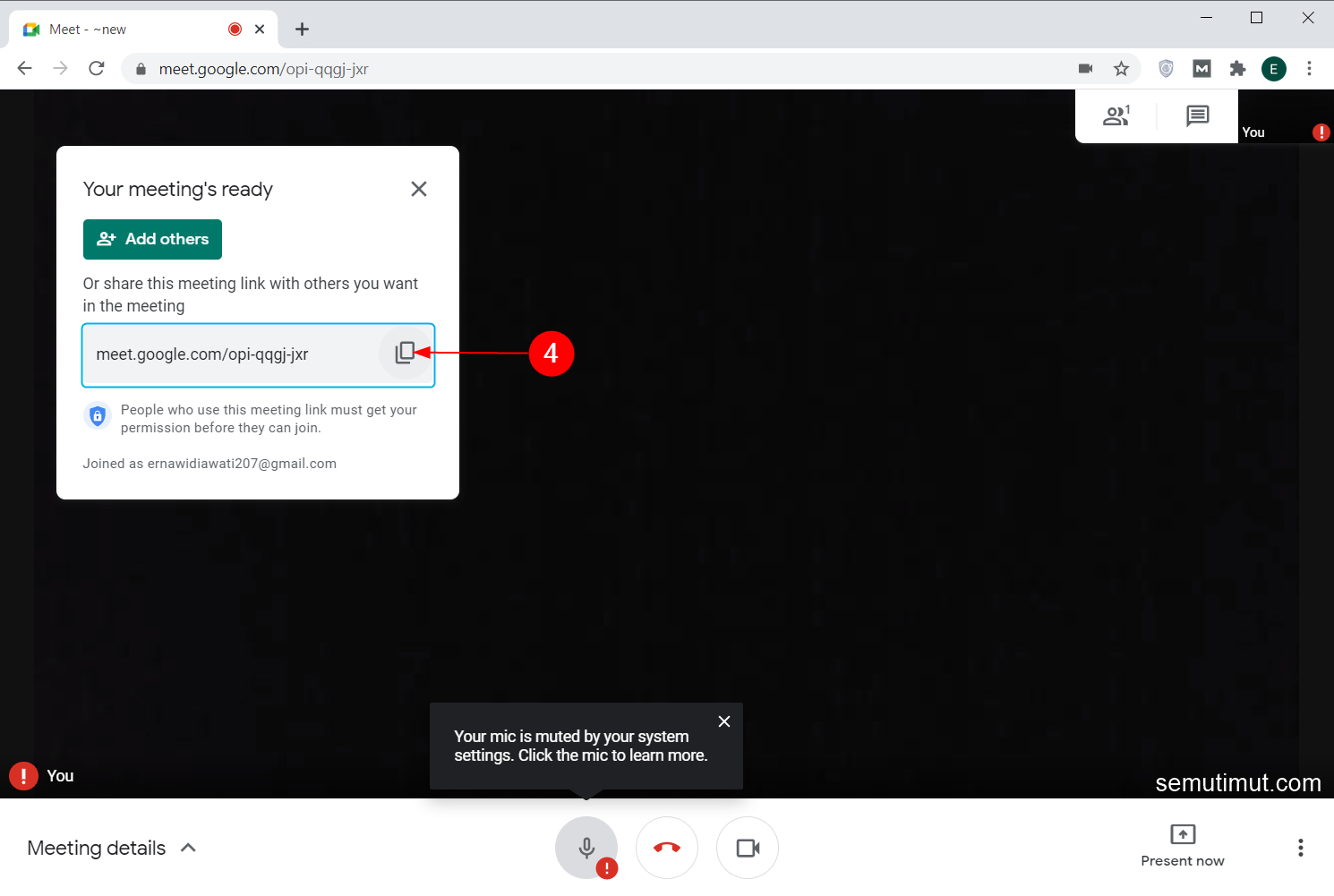Bookmark this page with the star icon
The image size is (1334, 896).
click(x=1121, y=68)
